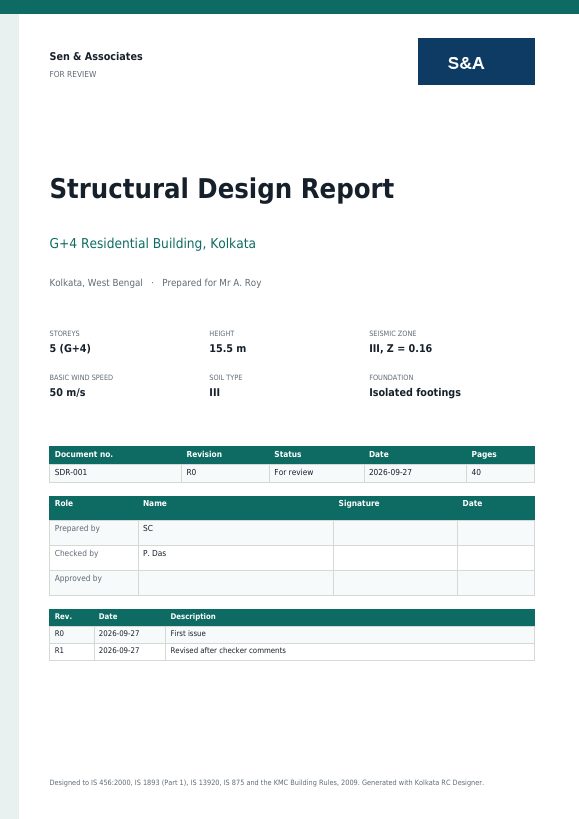The width and height of the screenshot is (579, 819).
Task: Click the basic wind speed '50 m/s'
Action: coord(67,392)
